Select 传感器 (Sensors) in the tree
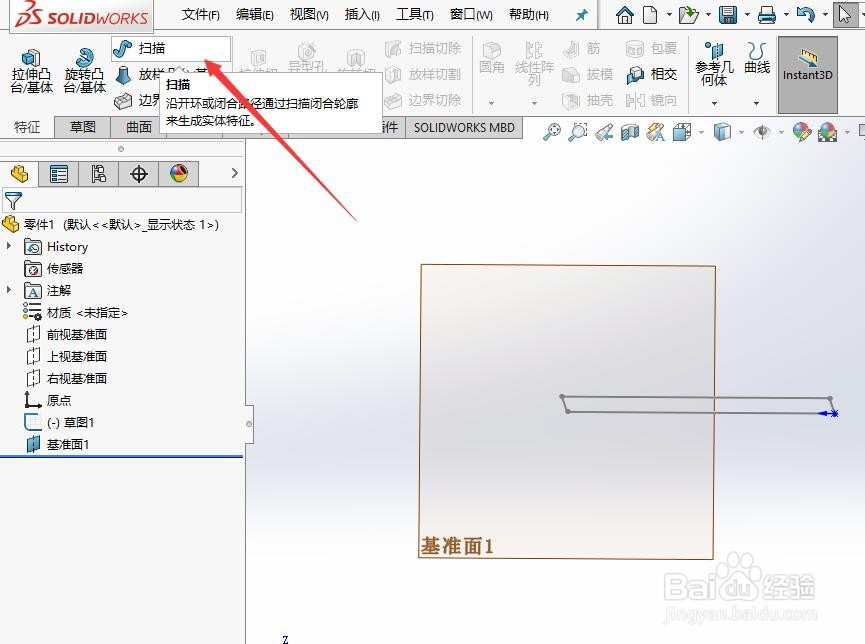The height and width of the screenshot is (644, 865). 54,269
